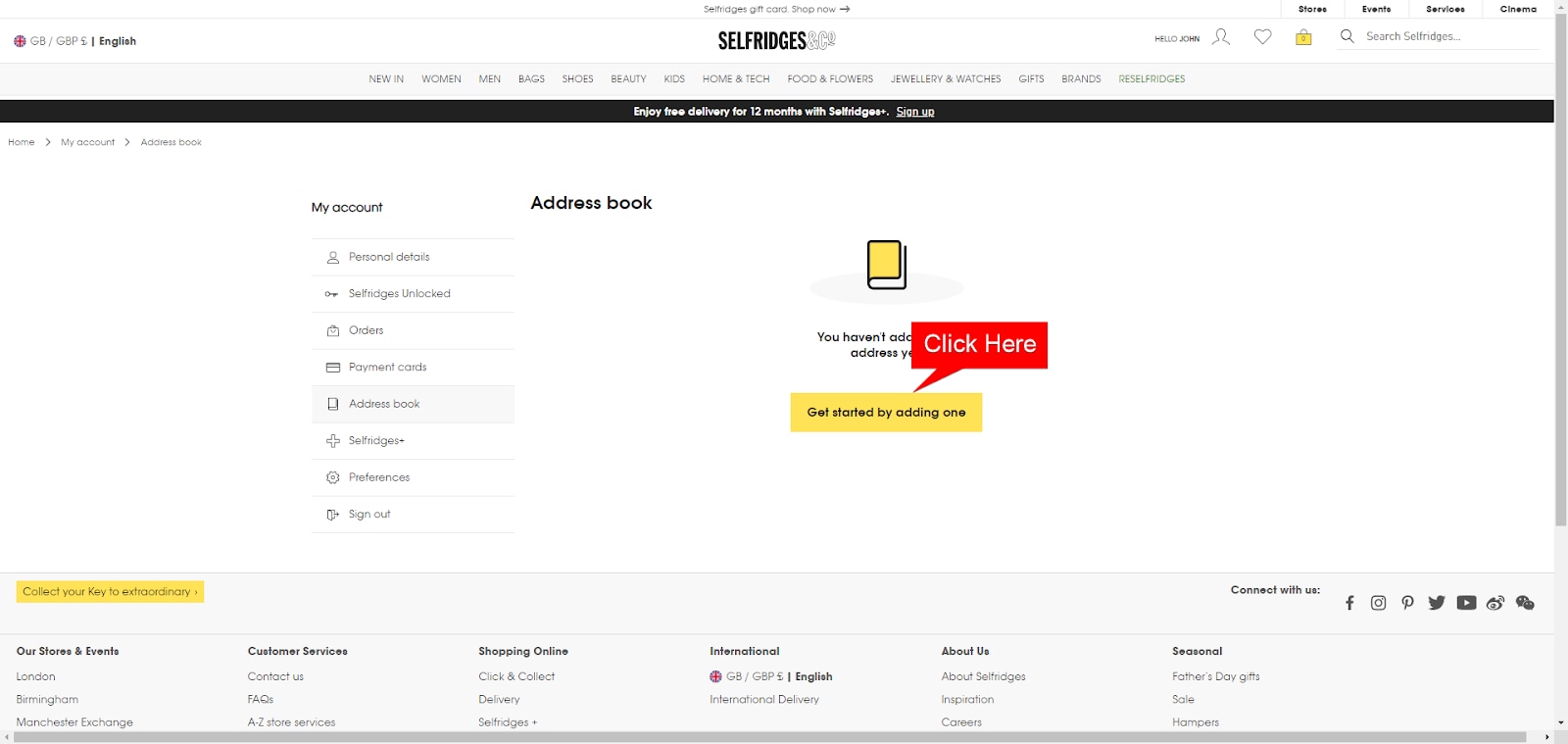This screenshot has height=744, width=1568.
Task: Open Hampers footer link
Action: click(x=1196, y=722)
